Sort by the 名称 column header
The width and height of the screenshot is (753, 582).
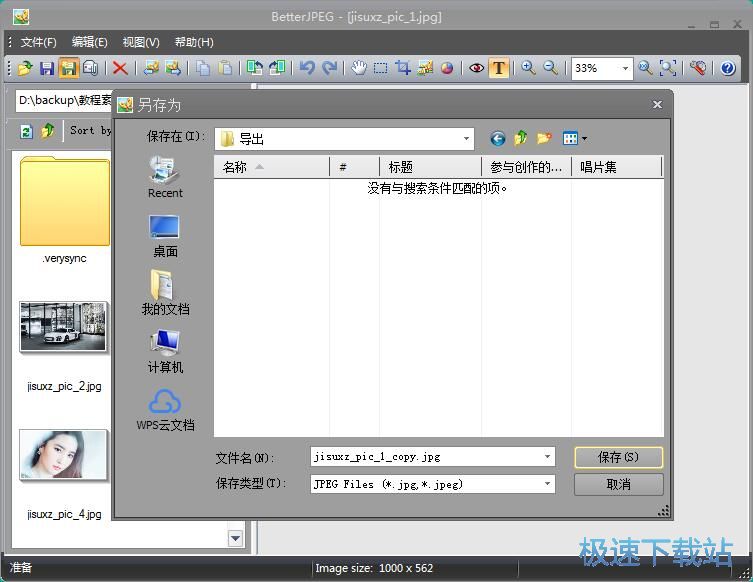271,167
